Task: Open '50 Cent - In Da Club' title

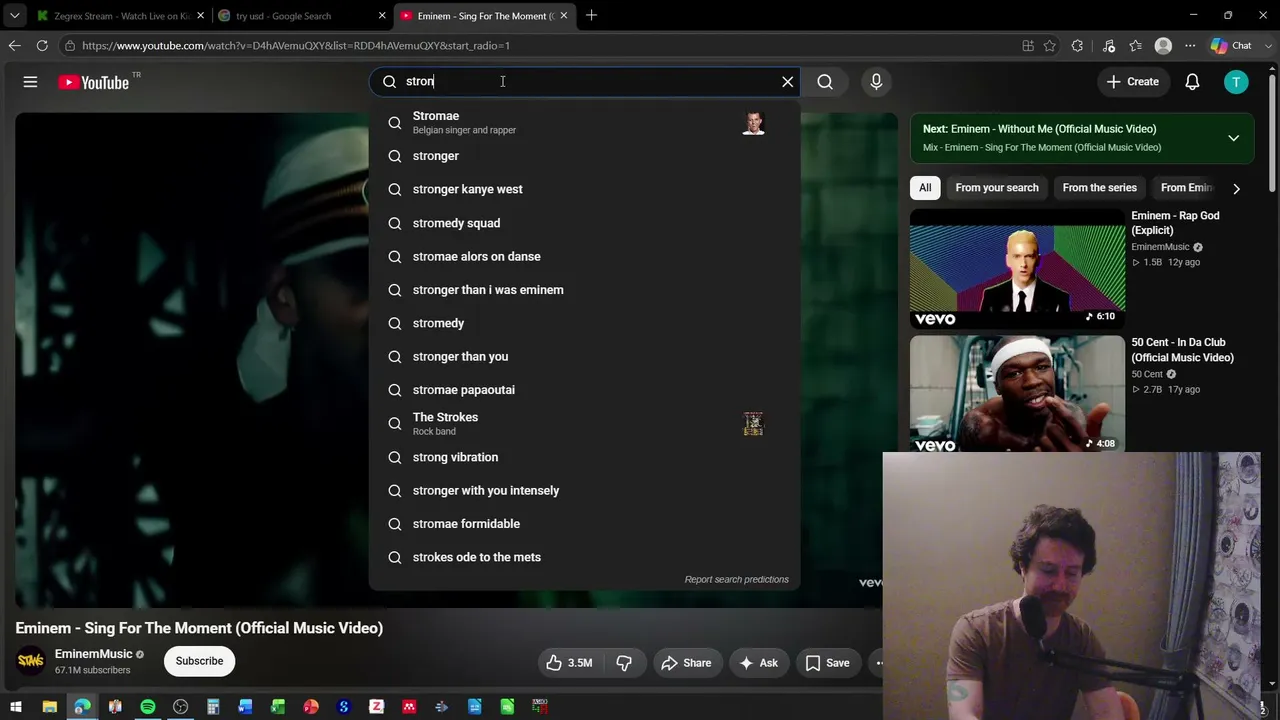Action: tap(1182, 350)
